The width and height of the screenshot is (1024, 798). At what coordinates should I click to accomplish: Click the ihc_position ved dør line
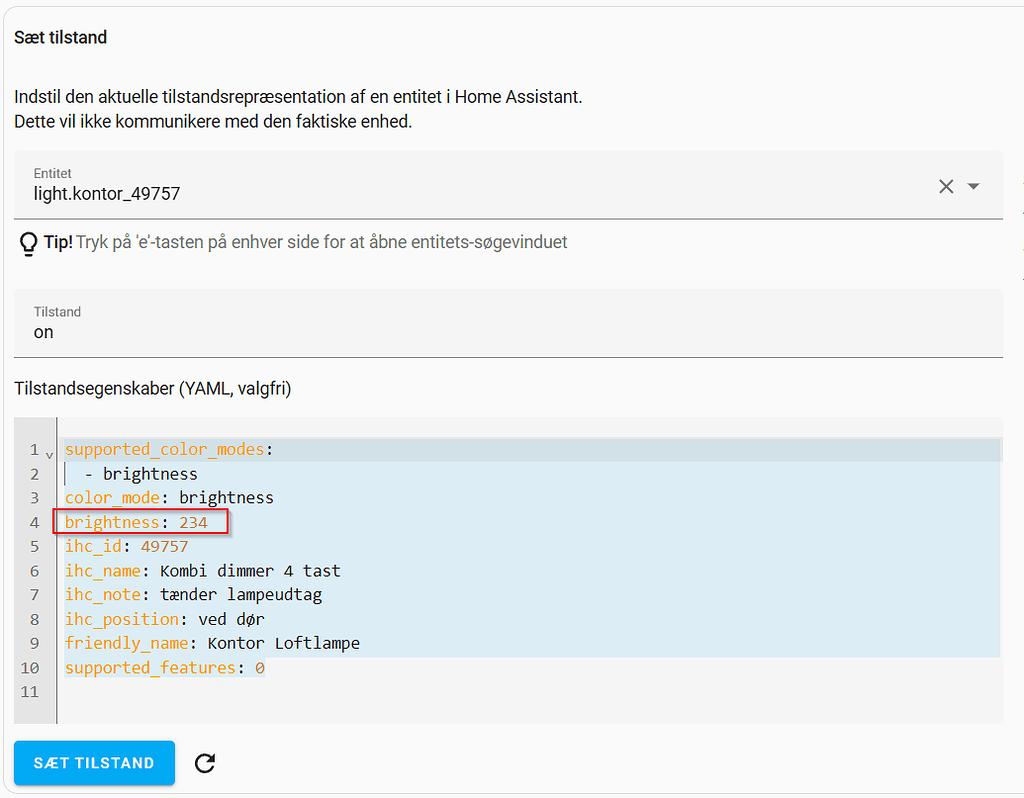164,619
